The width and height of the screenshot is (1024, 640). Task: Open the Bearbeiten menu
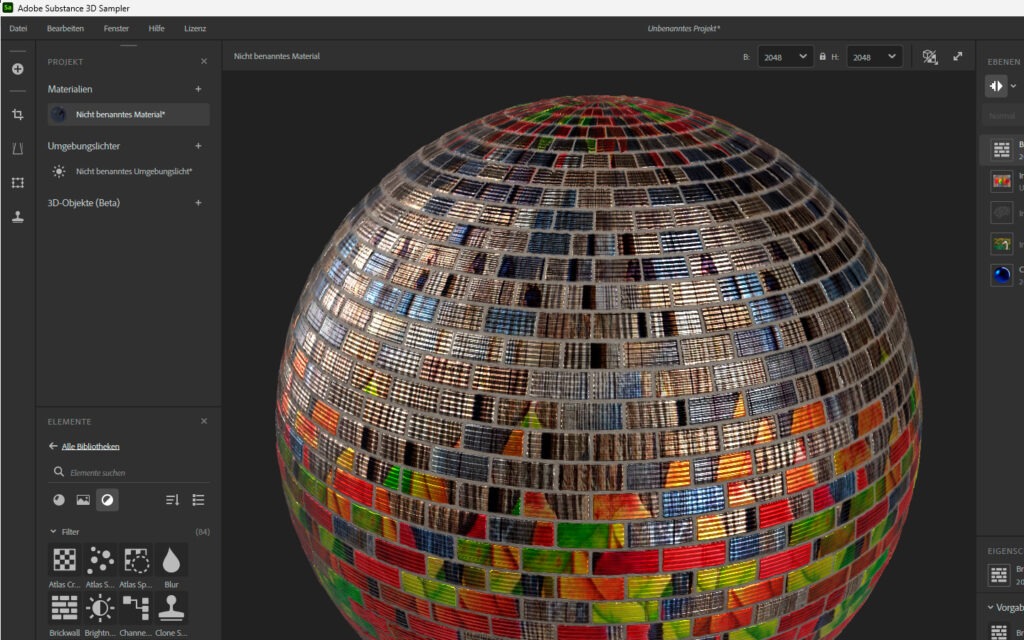click(65, 28)
